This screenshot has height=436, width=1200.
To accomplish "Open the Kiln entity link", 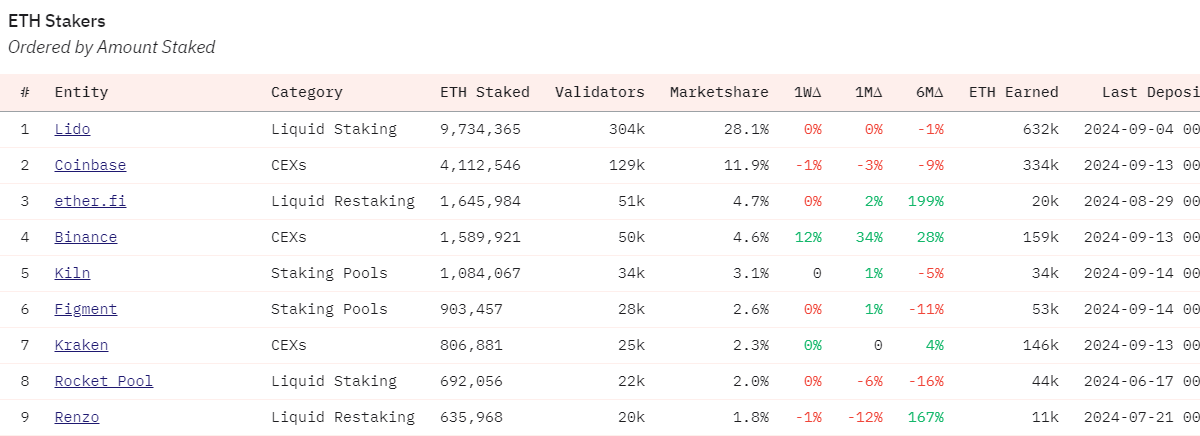I will (72, 273).
